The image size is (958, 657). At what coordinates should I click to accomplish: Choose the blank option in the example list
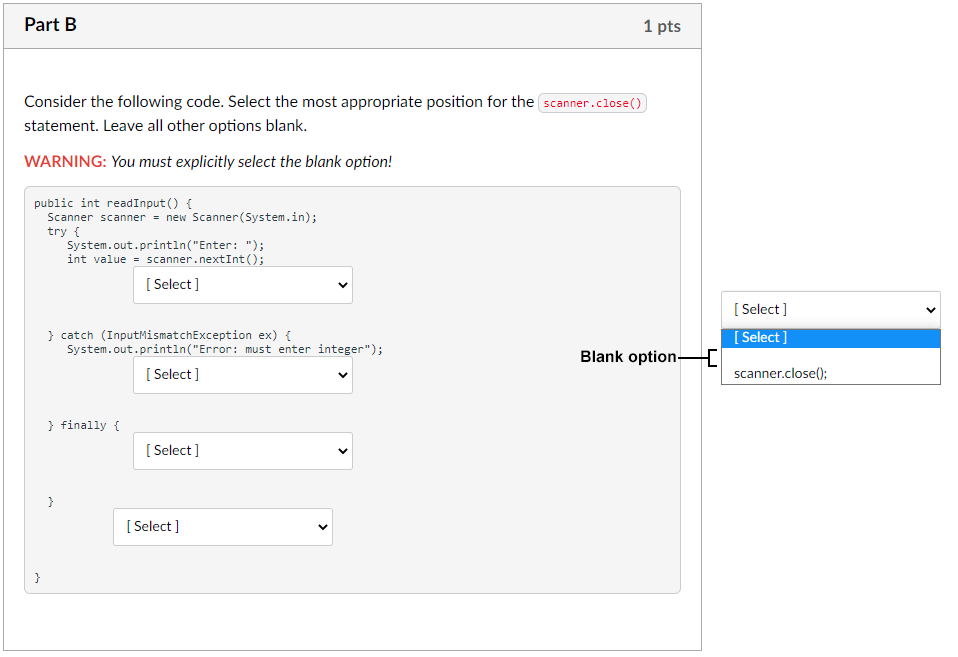click(830, 356)
